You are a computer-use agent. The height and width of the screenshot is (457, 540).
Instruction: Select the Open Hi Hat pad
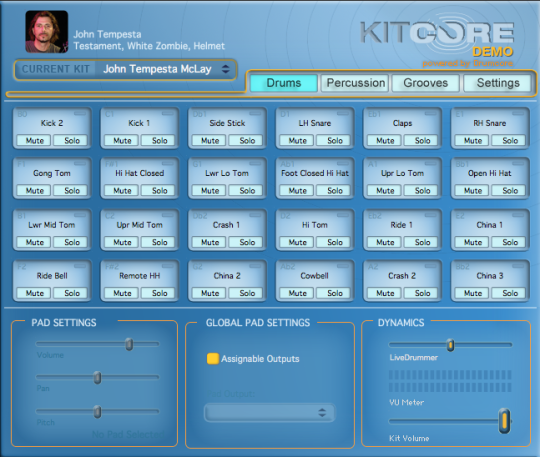pos(490,173)
